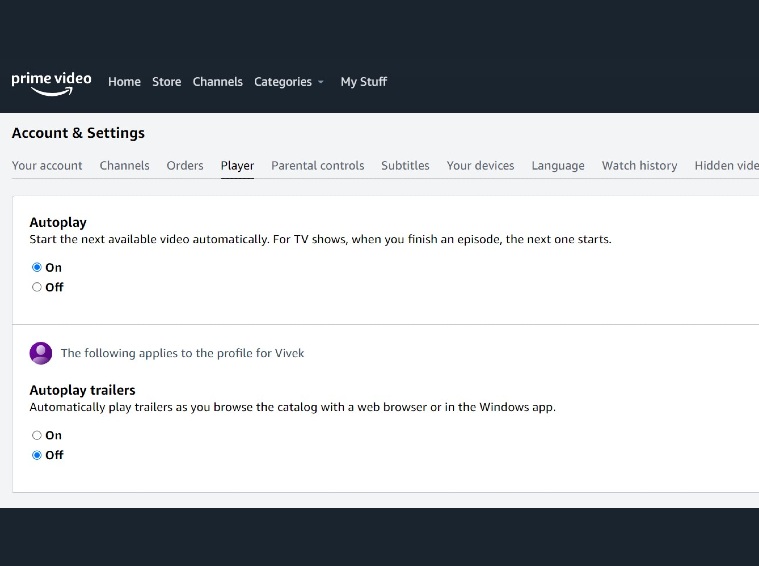Click the Prime Video logo
The height and width of the screenshot is (566, 759).
[51, 83]
